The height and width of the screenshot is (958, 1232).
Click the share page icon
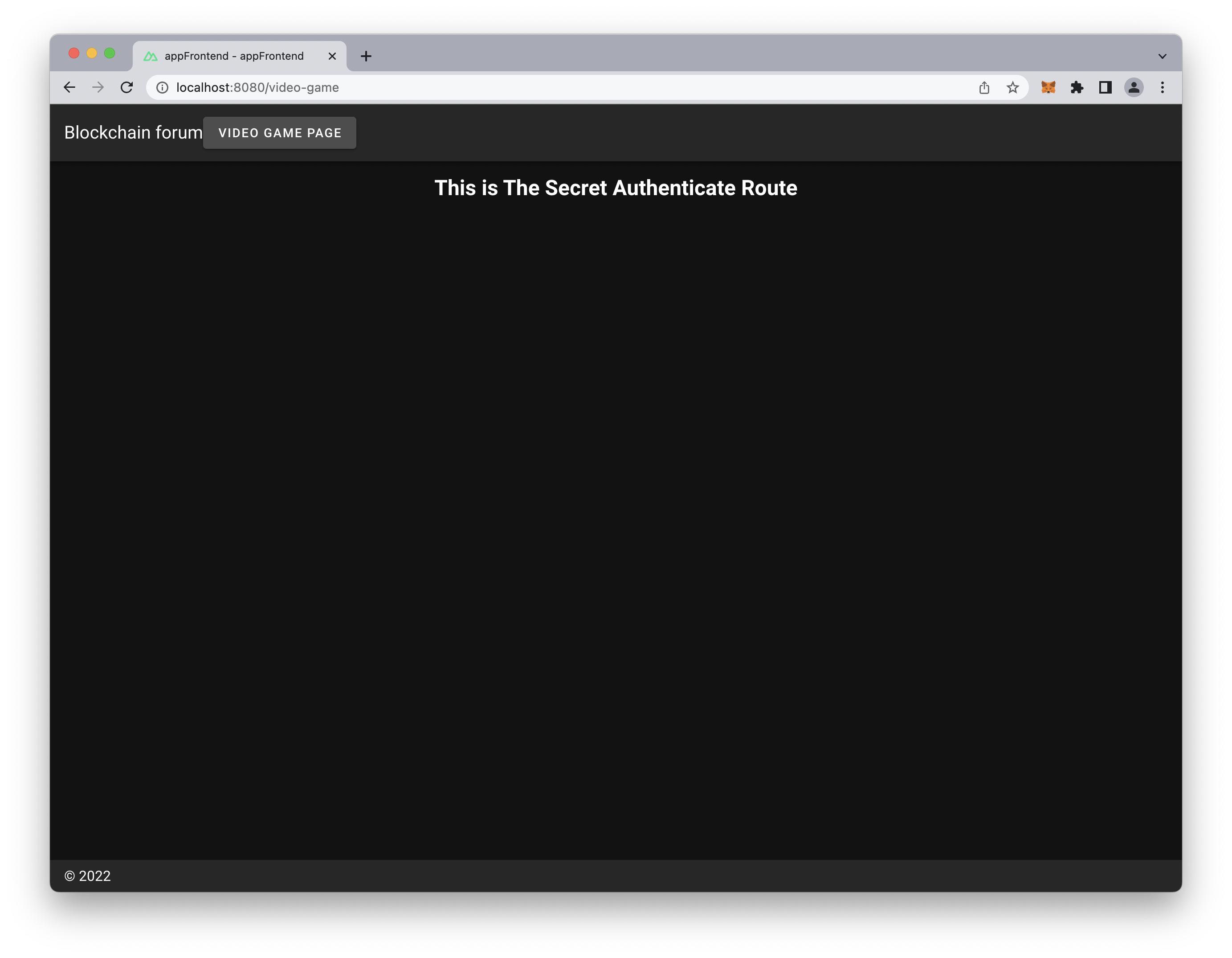[984, 87]
